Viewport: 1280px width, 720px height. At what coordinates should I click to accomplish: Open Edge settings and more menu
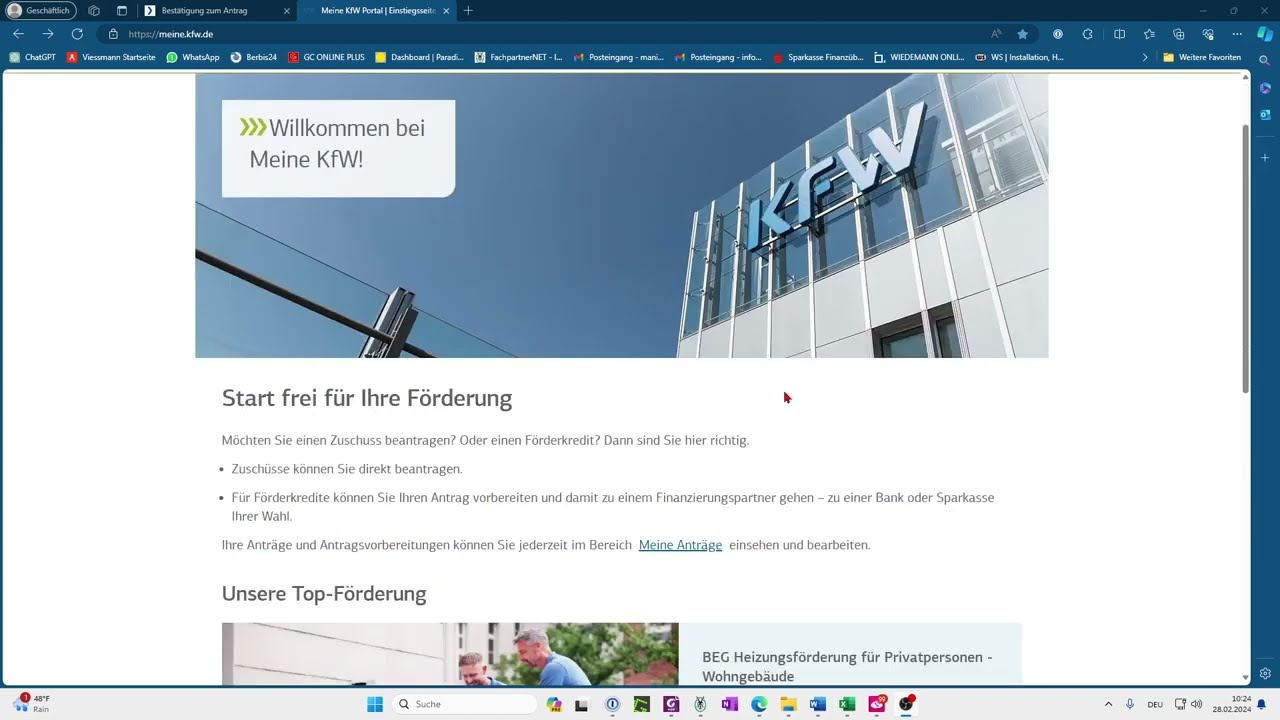[1237, 34]
